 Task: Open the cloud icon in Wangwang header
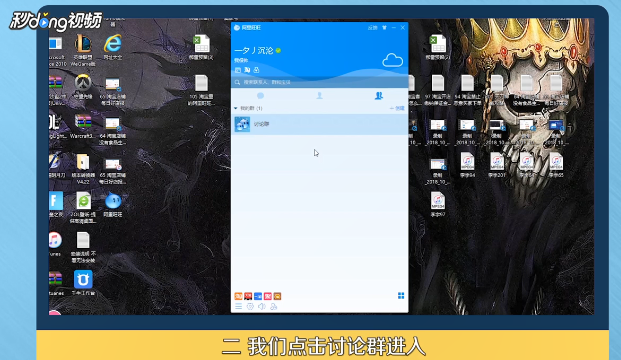[392, 61]
